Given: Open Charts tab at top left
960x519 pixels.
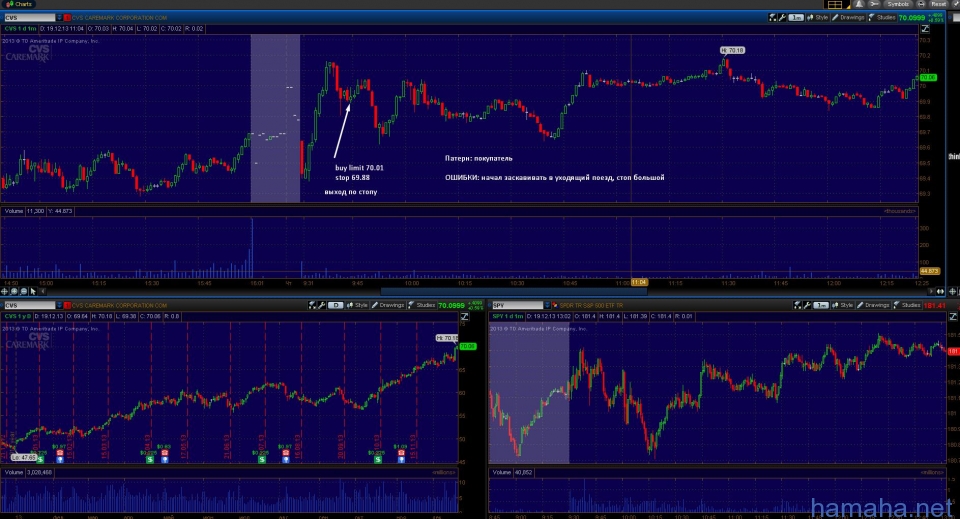Looking at the screenshot, I should coord(19,4).
